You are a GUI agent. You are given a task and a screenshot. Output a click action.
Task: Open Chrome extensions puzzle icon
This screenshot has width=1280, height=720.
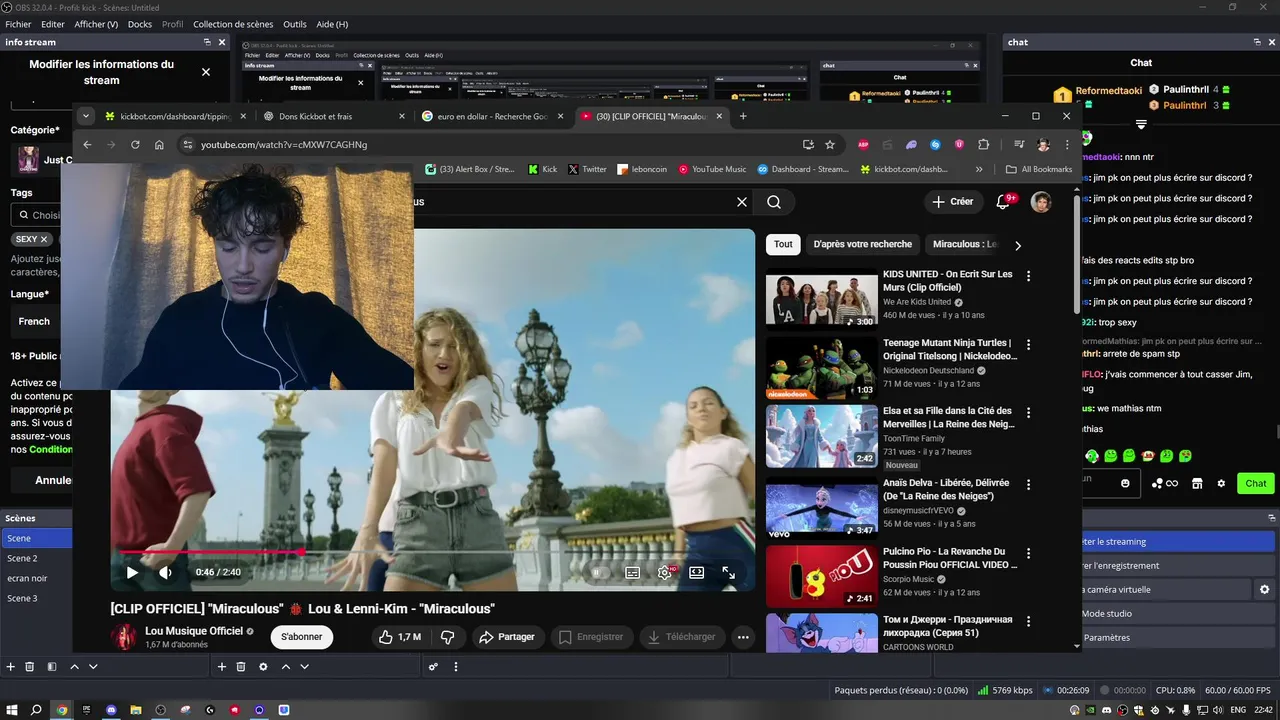click(x=983, y=145)
